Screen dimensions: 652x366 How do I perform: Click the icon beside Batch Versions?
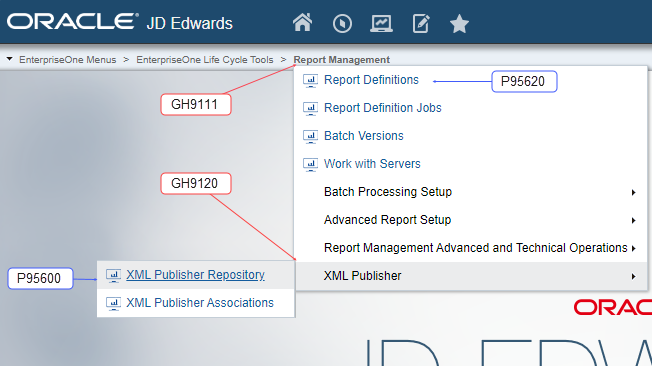tap(311, 136)
